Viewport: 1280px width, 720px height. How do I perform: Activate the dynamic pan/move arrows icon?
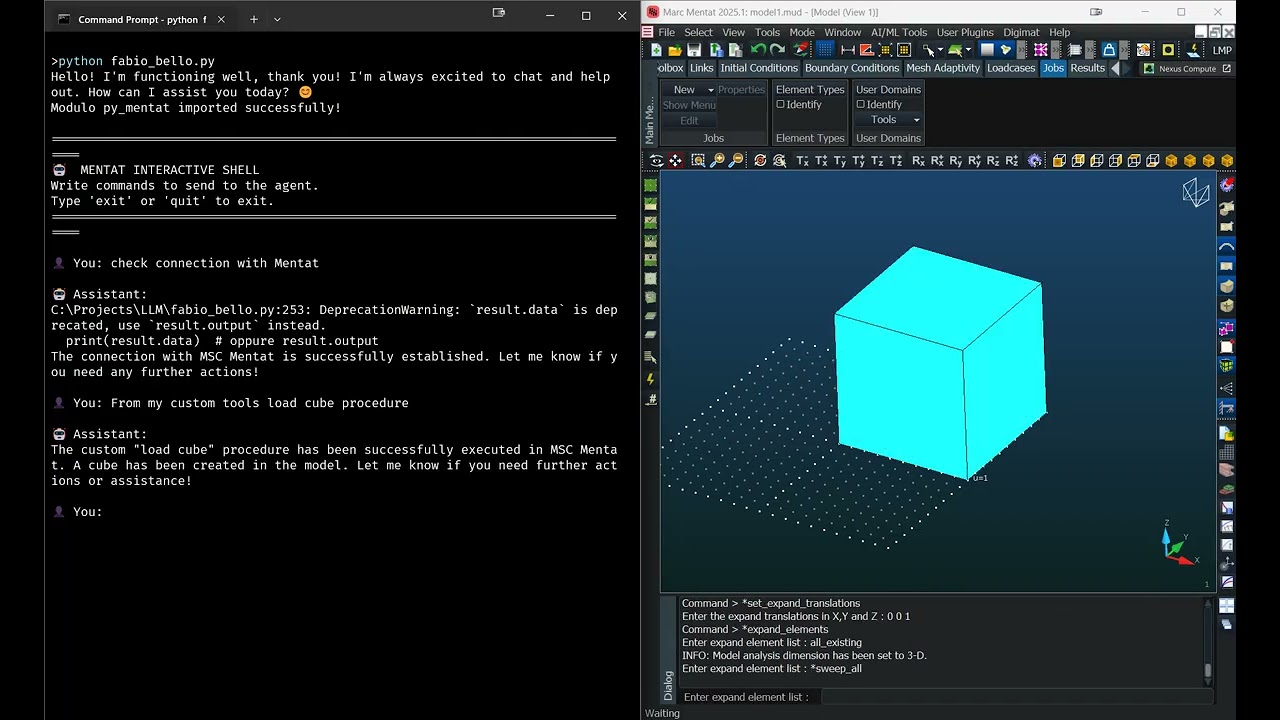676,160
